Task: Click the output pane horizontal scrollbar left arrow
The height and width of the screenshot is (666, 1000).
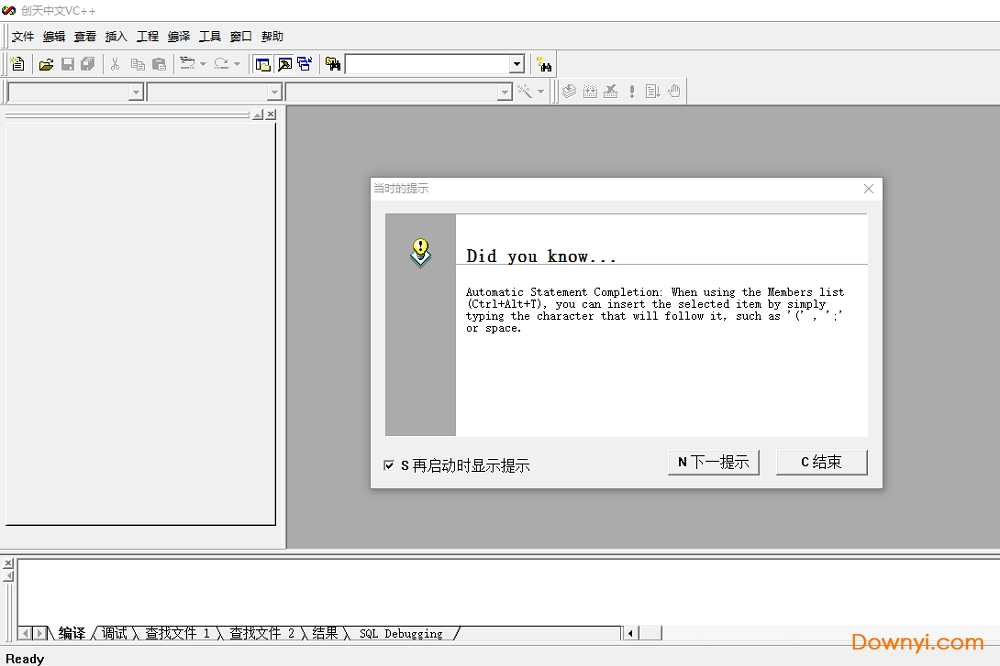Action: coord(631,633)
